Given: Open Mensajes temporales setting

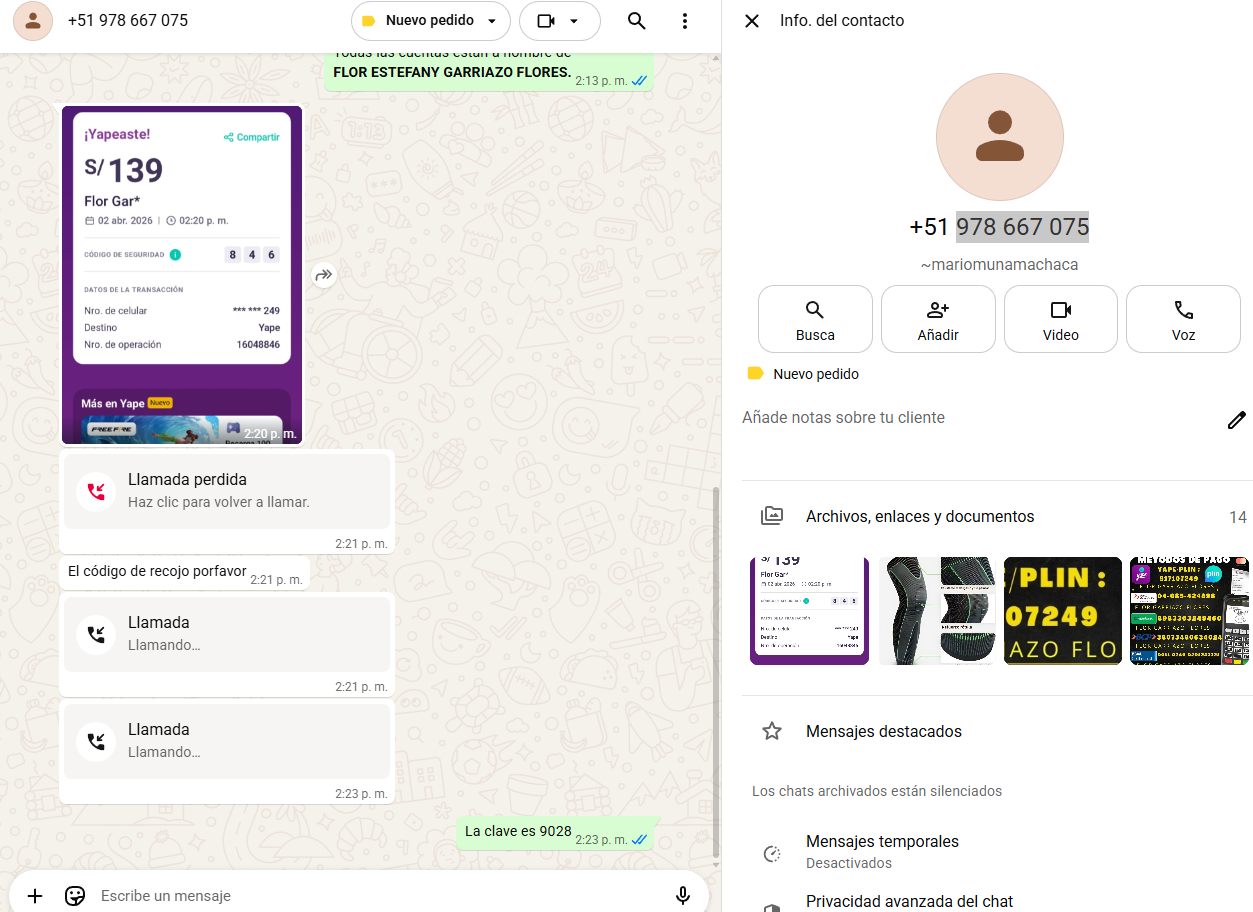Looking at the screenshot, I should coord(882,850).
